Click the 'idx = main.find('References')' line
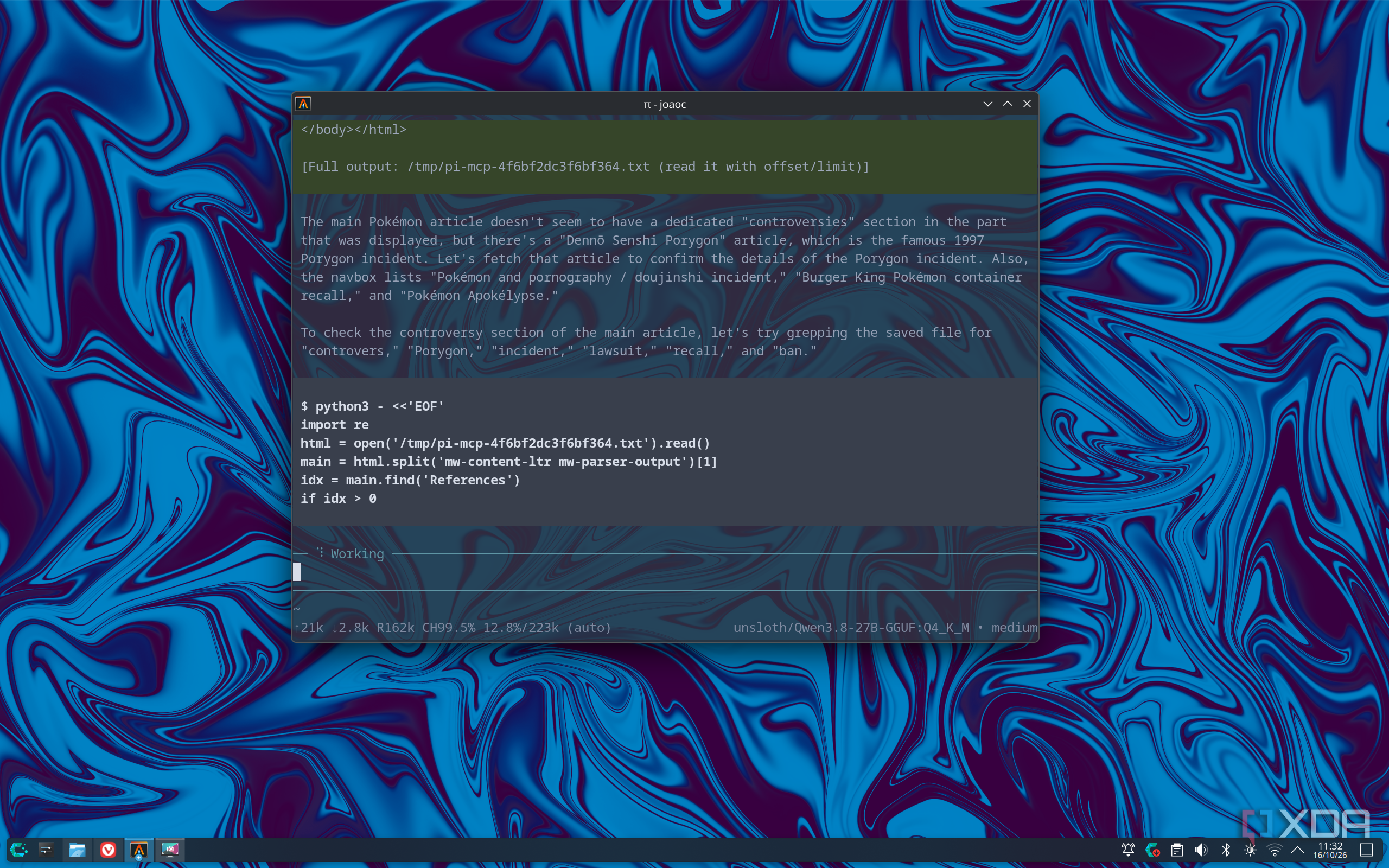Viewport: 1389px width, 868px height. tap(410, 480)
